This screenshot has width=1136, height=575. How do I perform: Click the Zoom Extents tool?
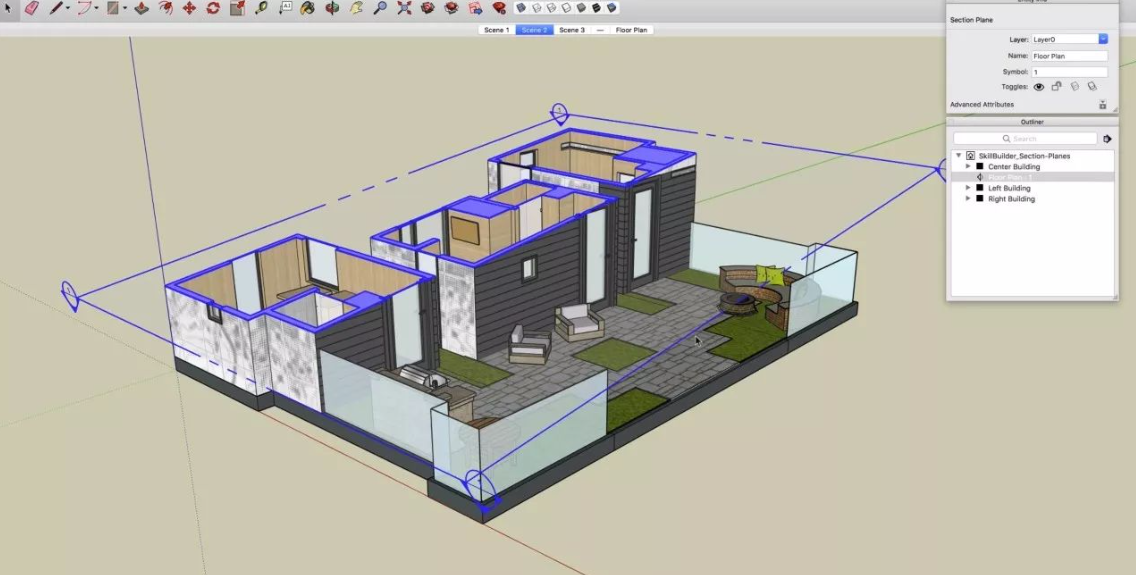click(x=404, y=8)
